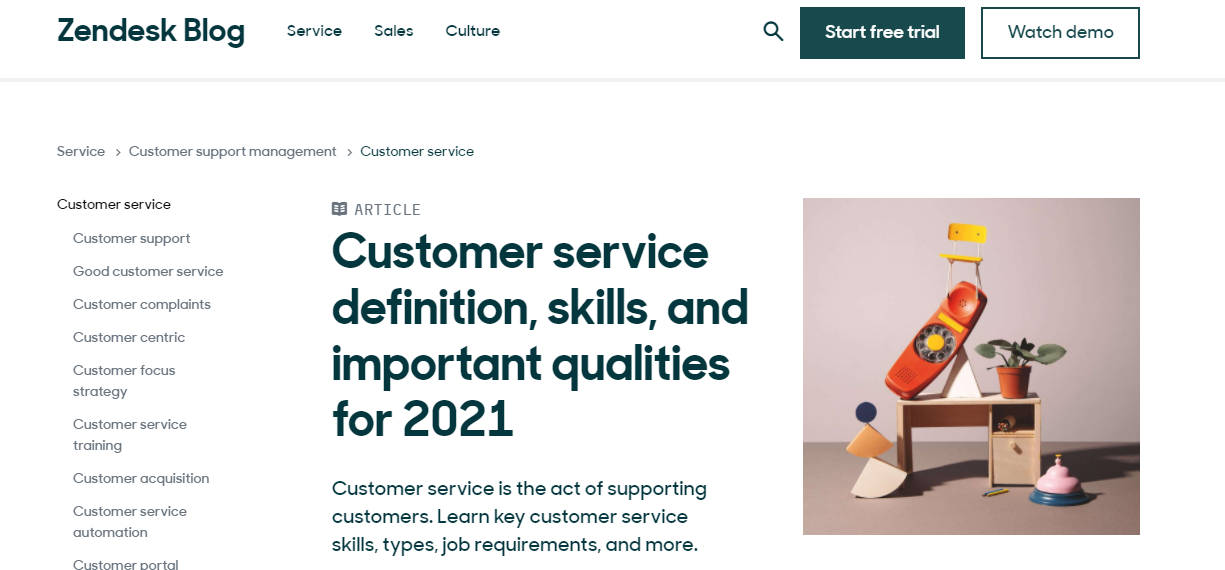The width and height of the screenshot is (1225, 570).
Task: Click the search magnifier icon
Action: click(773, 31)
